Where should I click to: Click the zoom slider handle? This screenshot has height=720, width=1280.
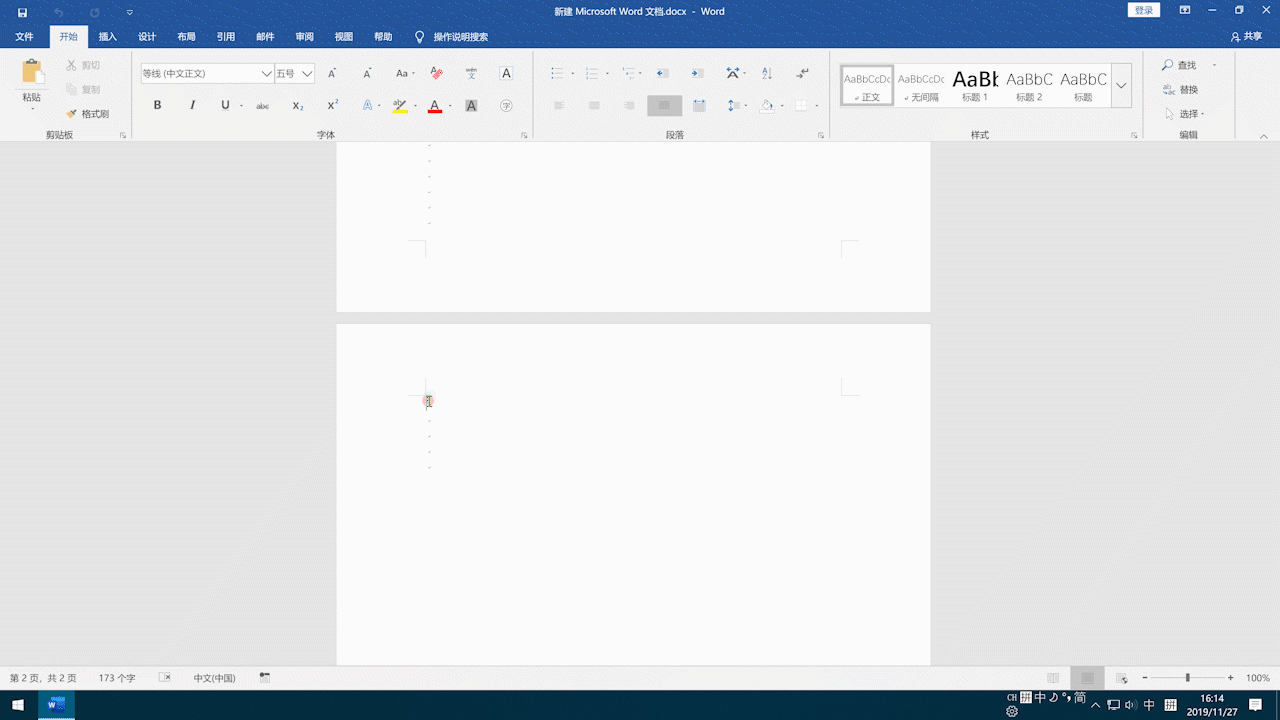point(1187,678)
